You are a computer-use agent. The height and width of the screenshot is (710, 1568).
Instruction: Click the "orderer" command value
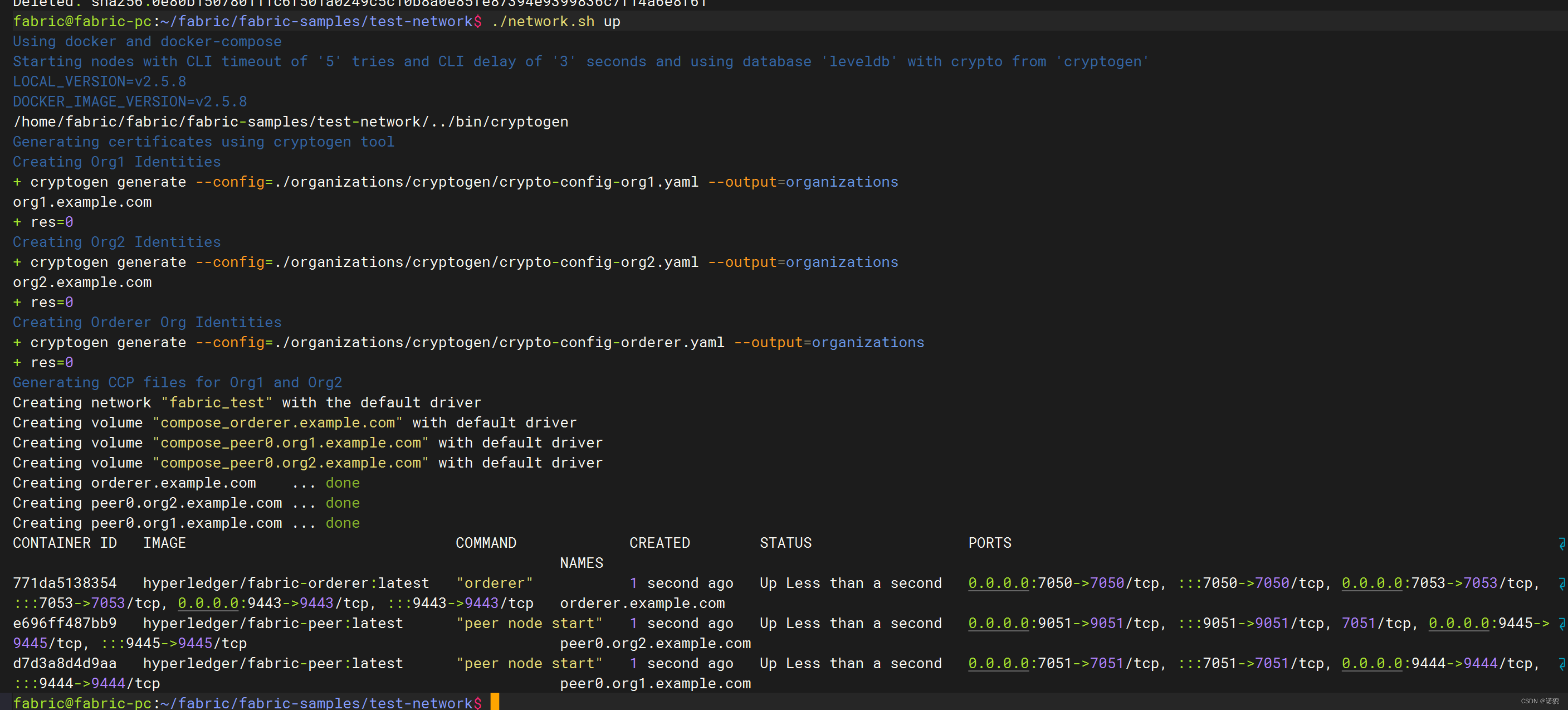click(495, 583)
